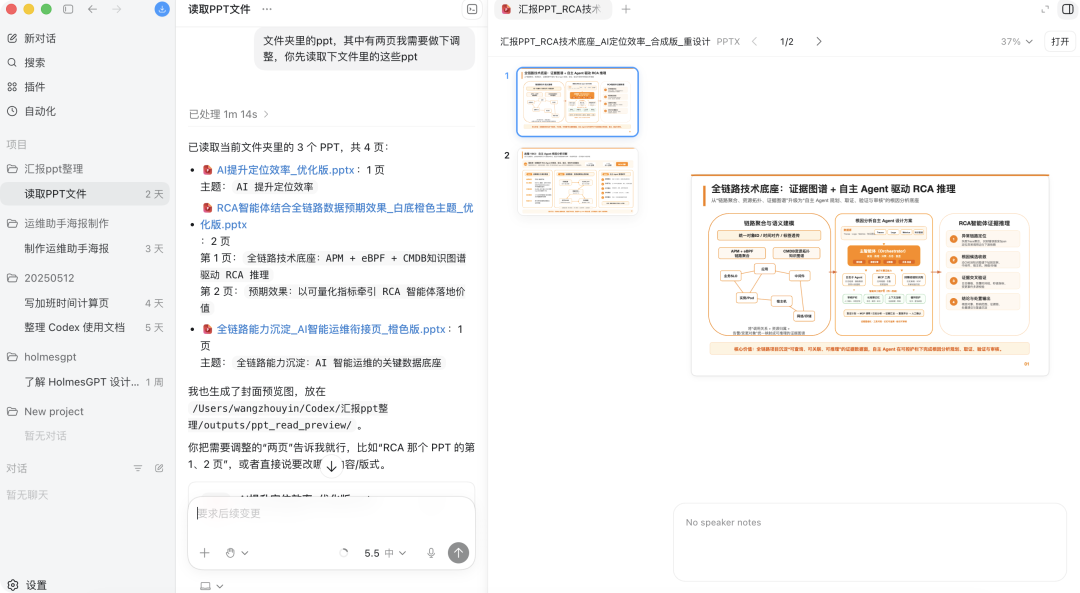Click the 读取PPT文件 chat title
This screenshot has width=1080, height=593.
[x=219, y=9]
